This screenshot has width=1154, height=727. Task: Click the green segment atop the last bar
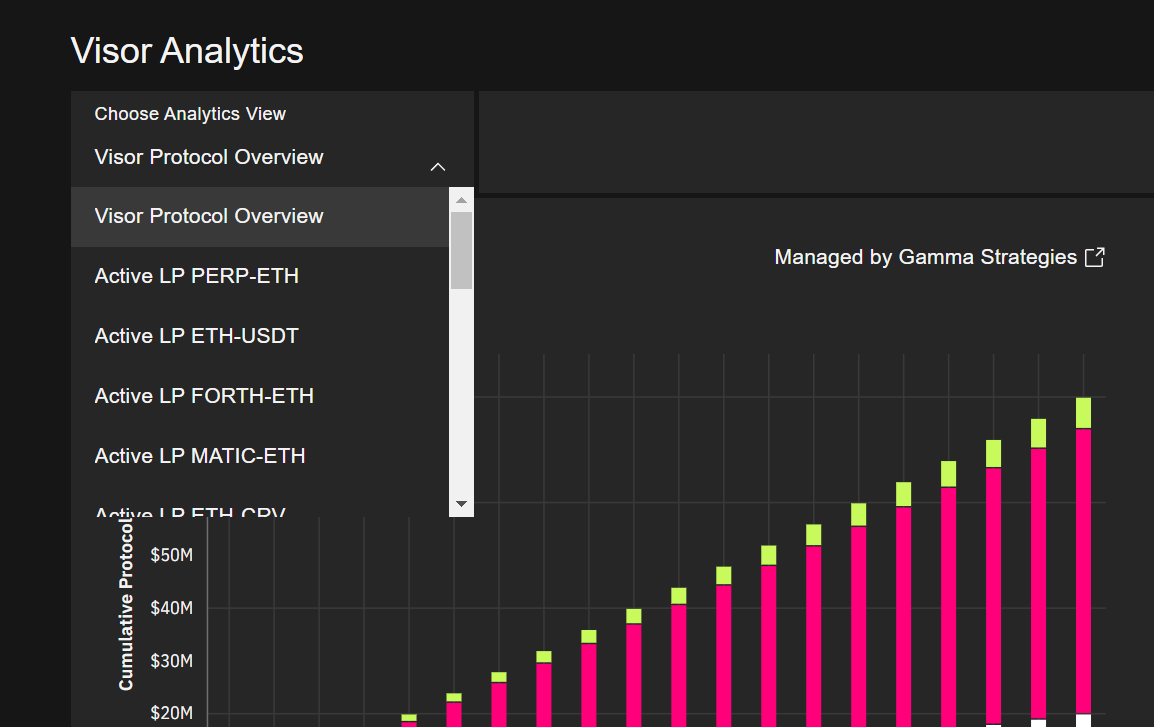[x=1083, y=413]
